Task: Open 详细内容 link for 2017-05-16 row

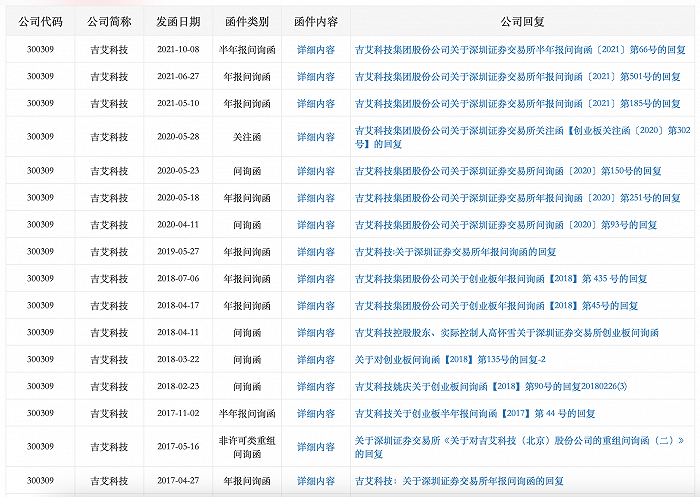Action: (x=316, y=447)
